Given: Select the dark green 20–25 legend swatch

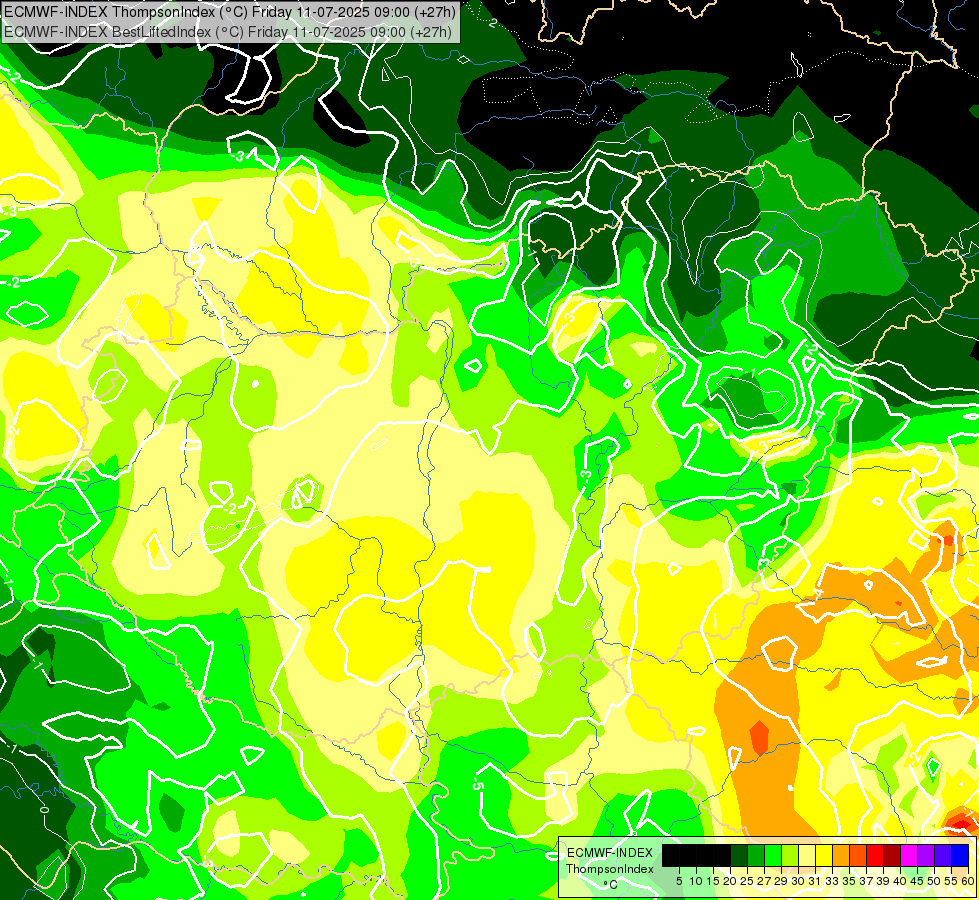Looking at the screenshot, I should 739,856.
